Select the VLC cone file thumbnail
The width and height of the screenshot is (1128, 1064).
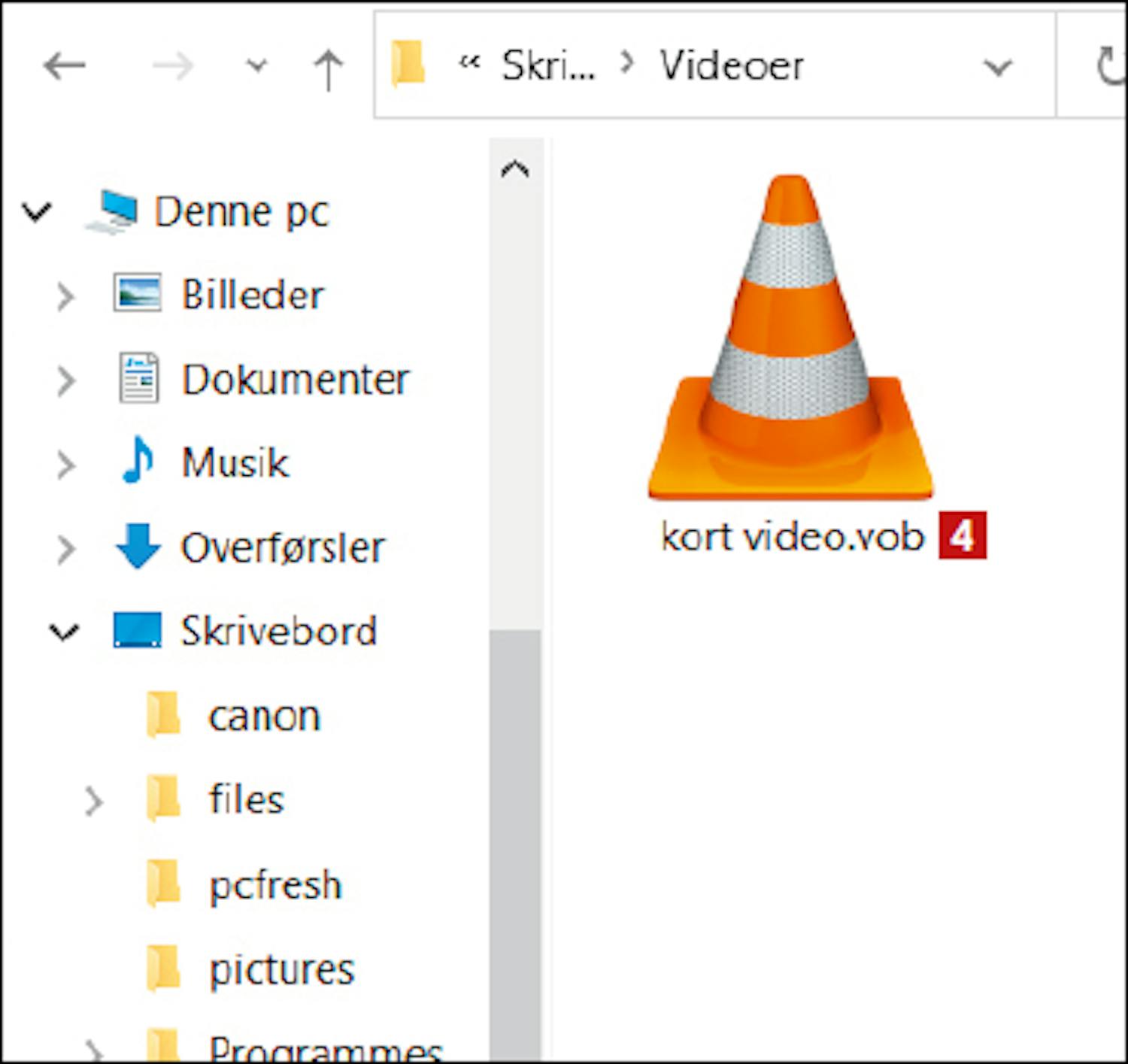(790, 338)
